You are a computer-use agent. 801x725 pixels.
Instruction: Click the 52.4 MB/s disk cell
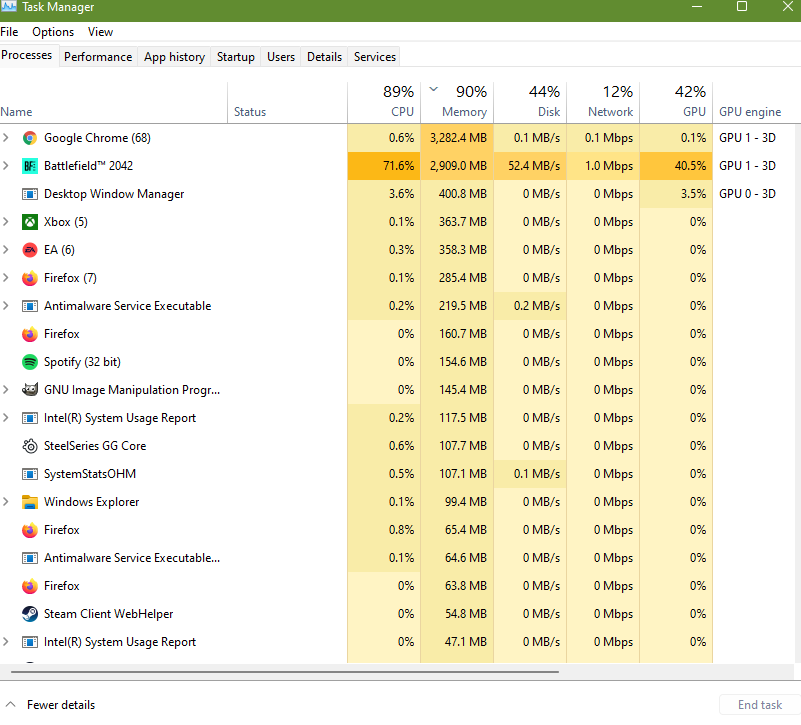tap(530, 166)
